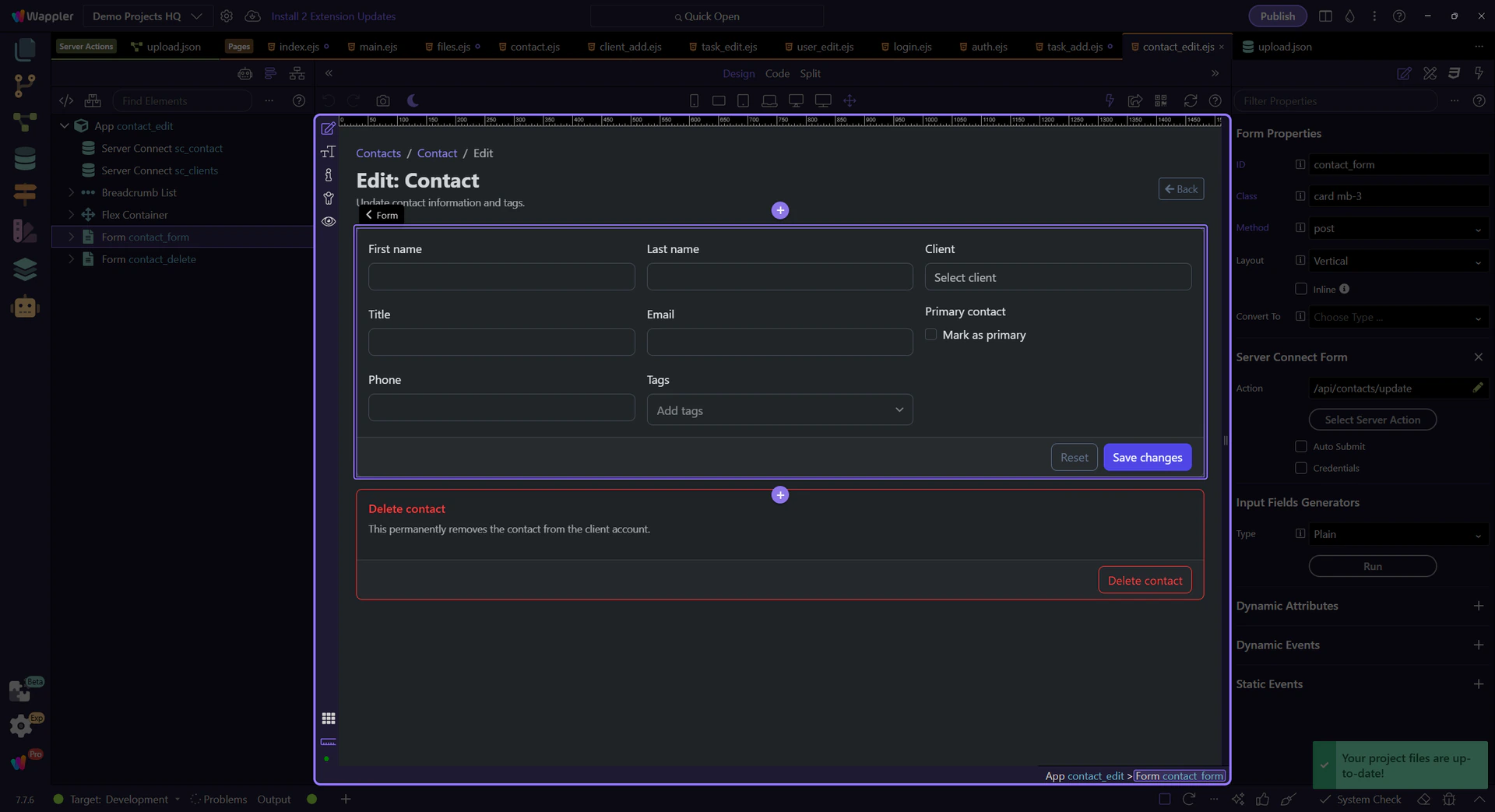Screen dimensions: 1495x812
Task: Toggle the Inline layout checkbox
Action: coord(1300,289)
